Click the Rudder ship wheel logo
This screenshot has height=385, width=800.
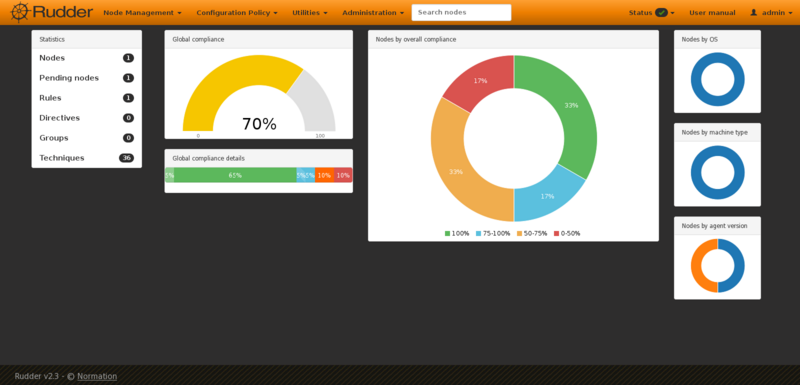click(19, 12)
